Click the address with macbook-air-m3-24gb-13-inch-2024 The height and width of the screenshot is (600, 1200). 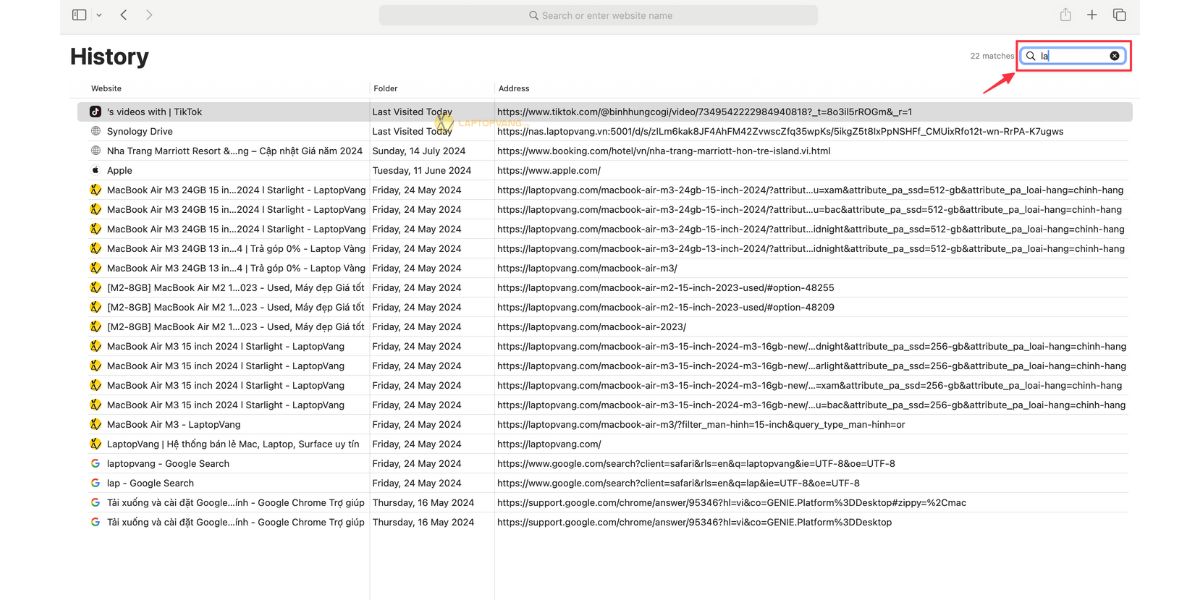click(x=811, y=249)
